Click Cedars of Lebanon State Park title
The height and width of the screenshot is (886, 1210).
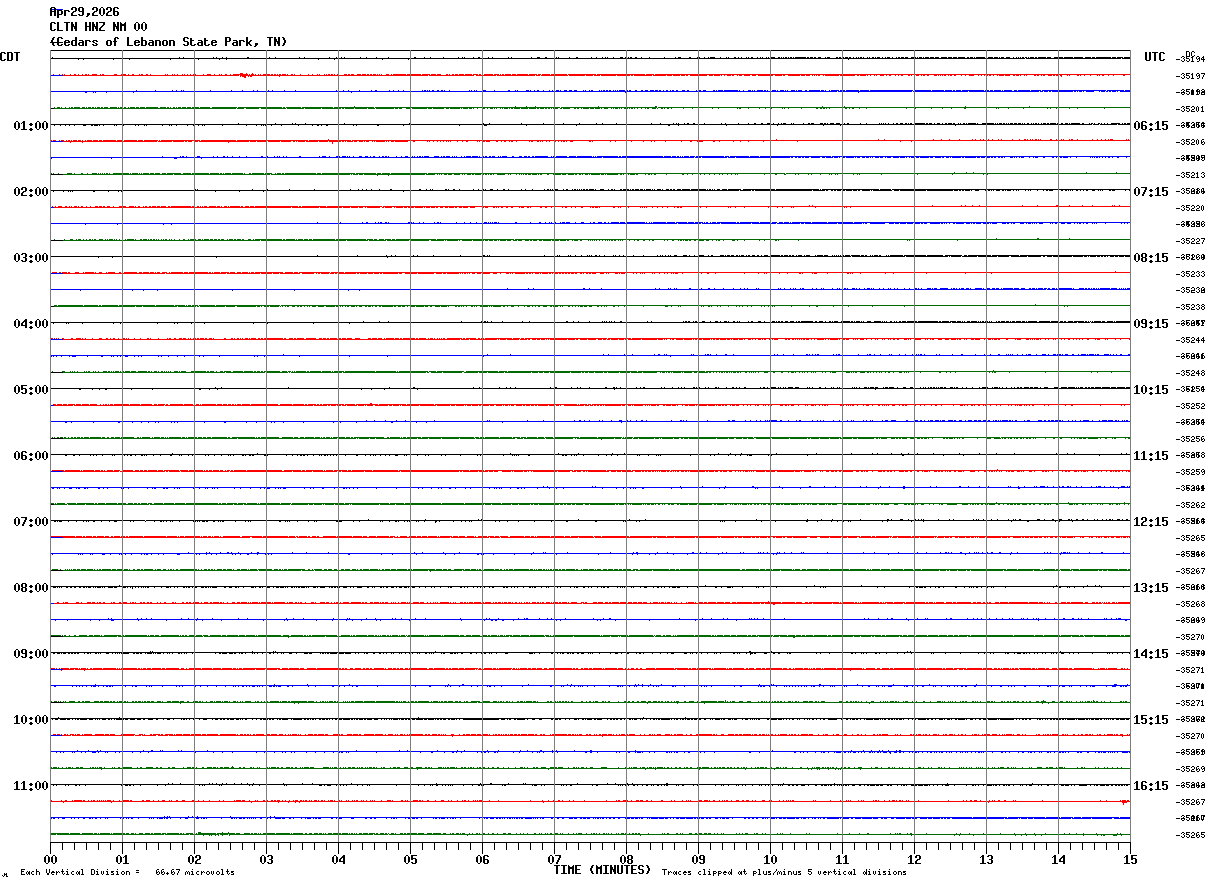point(168,42)
